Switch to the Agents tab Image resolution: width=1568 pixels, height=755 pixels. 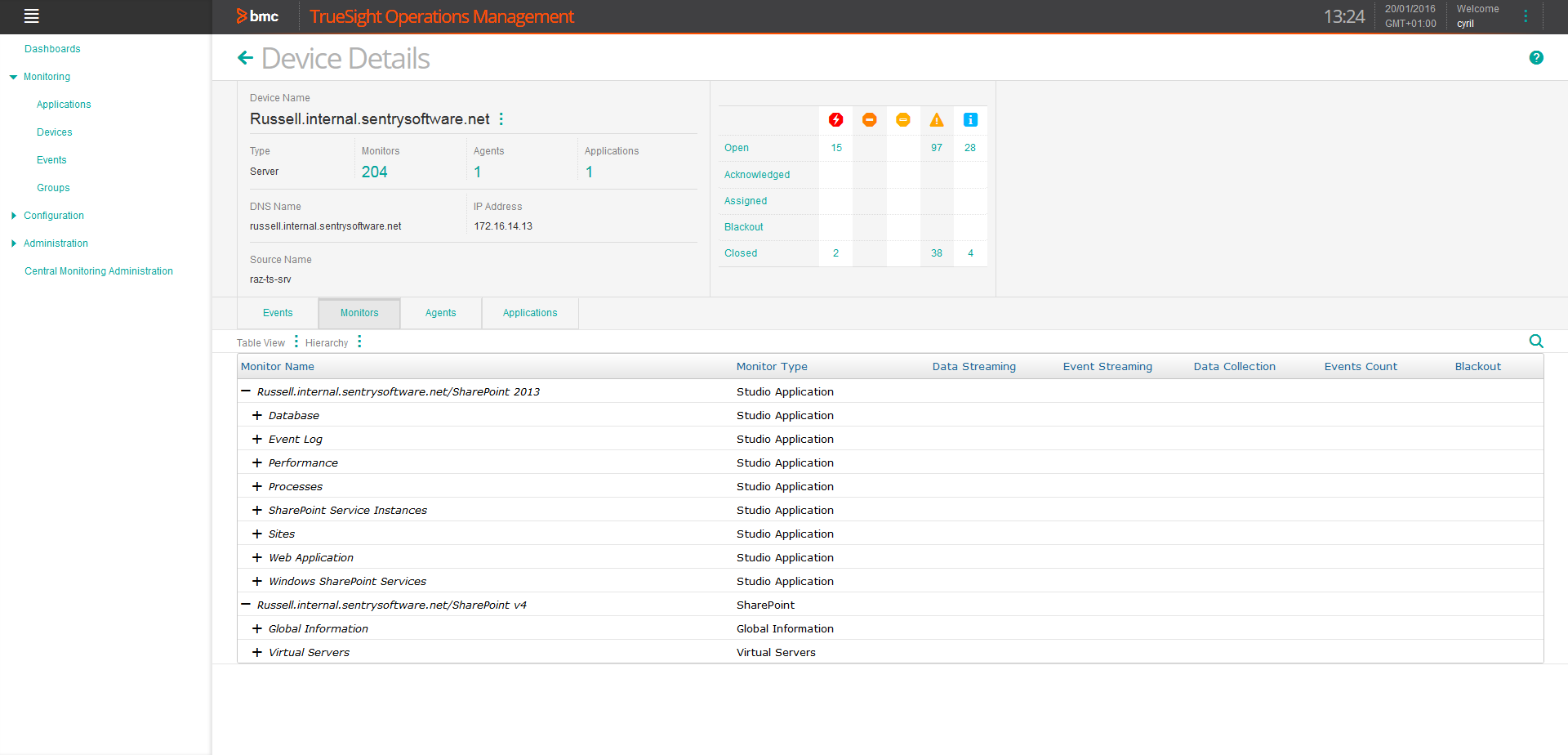441,313
